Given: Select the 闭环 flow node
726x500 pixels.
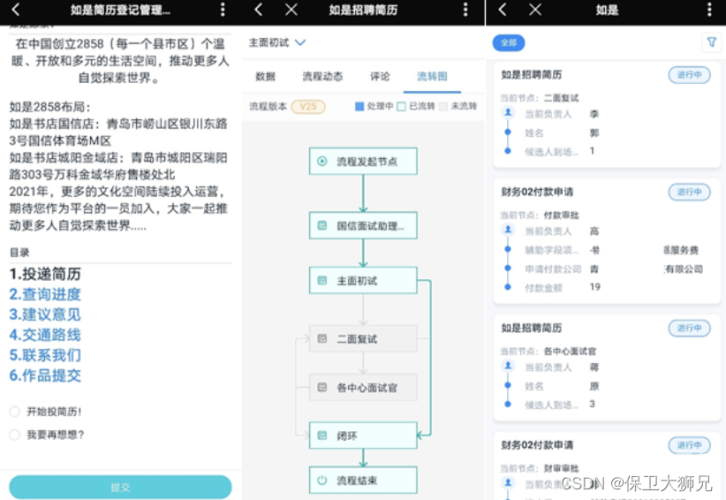Looking at the screenshot, I should 363,436.
